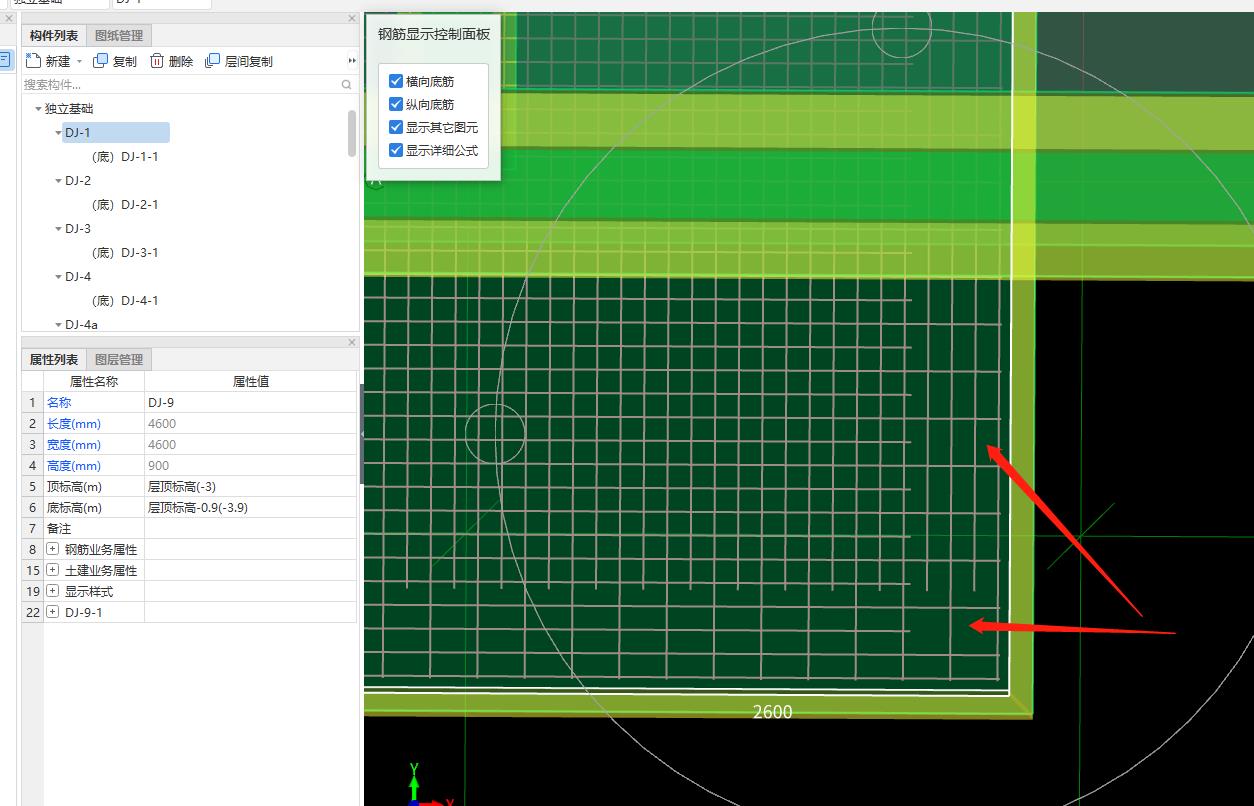The image size is (1254, 806).
Task: Click the search magnifier icon
Action: click(x=347, y=85)
